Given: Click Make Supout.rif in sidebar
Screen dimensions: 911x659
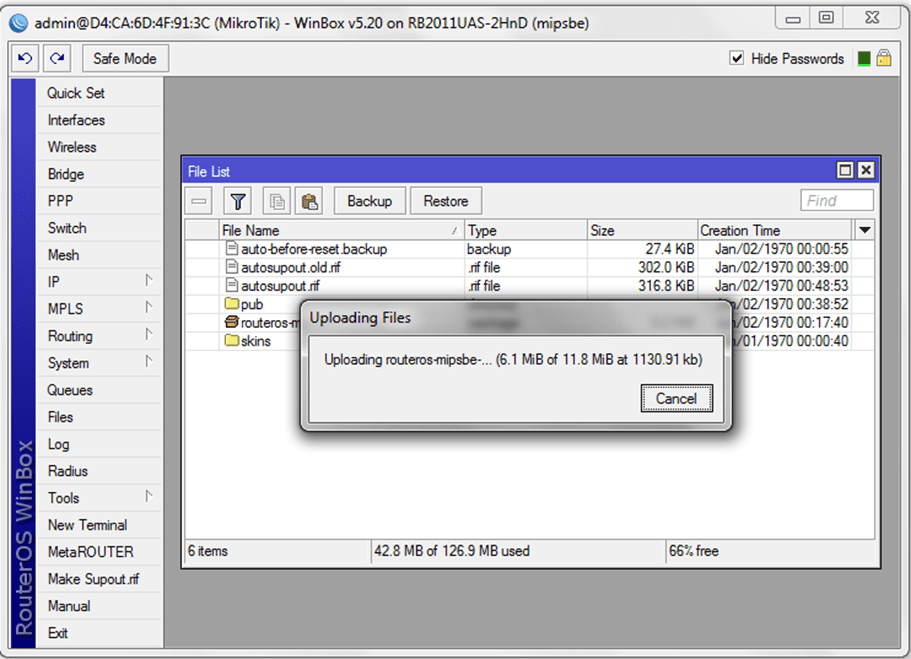Looking at the screenshot, I should (99, 579).
